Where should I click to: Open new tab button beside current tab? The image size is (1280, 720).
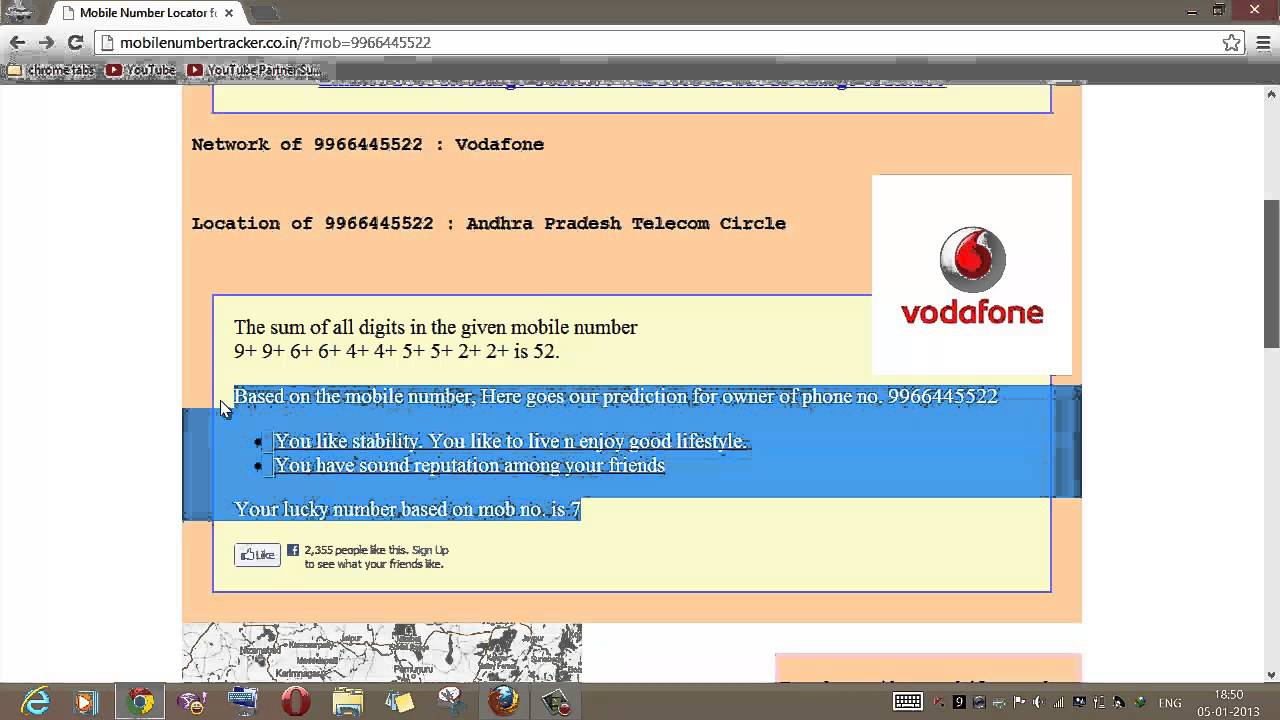click(263, 13)
